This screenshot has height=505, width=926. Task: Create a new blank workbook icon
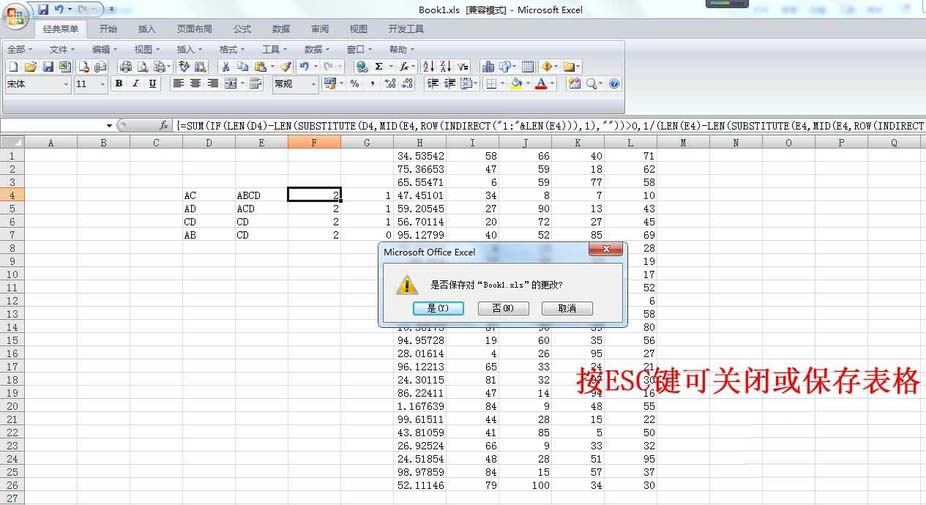(13, 67)
